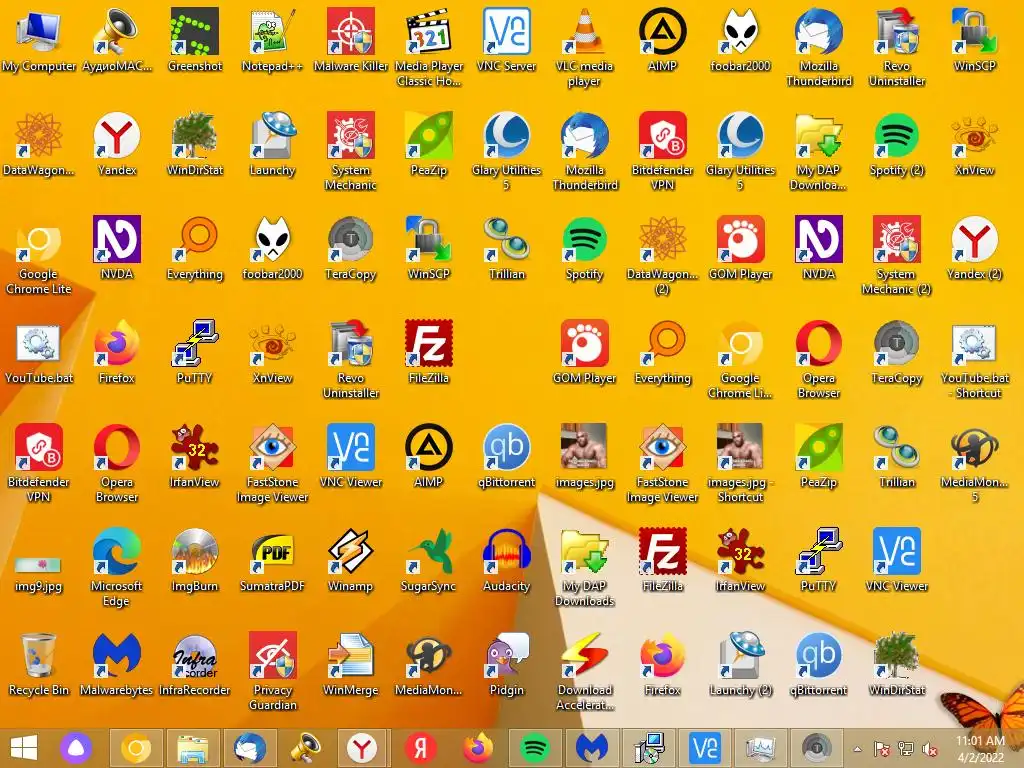Click the Thunderbird taskbar icon
1024x768 pixels.
click(x=250, y=748)
